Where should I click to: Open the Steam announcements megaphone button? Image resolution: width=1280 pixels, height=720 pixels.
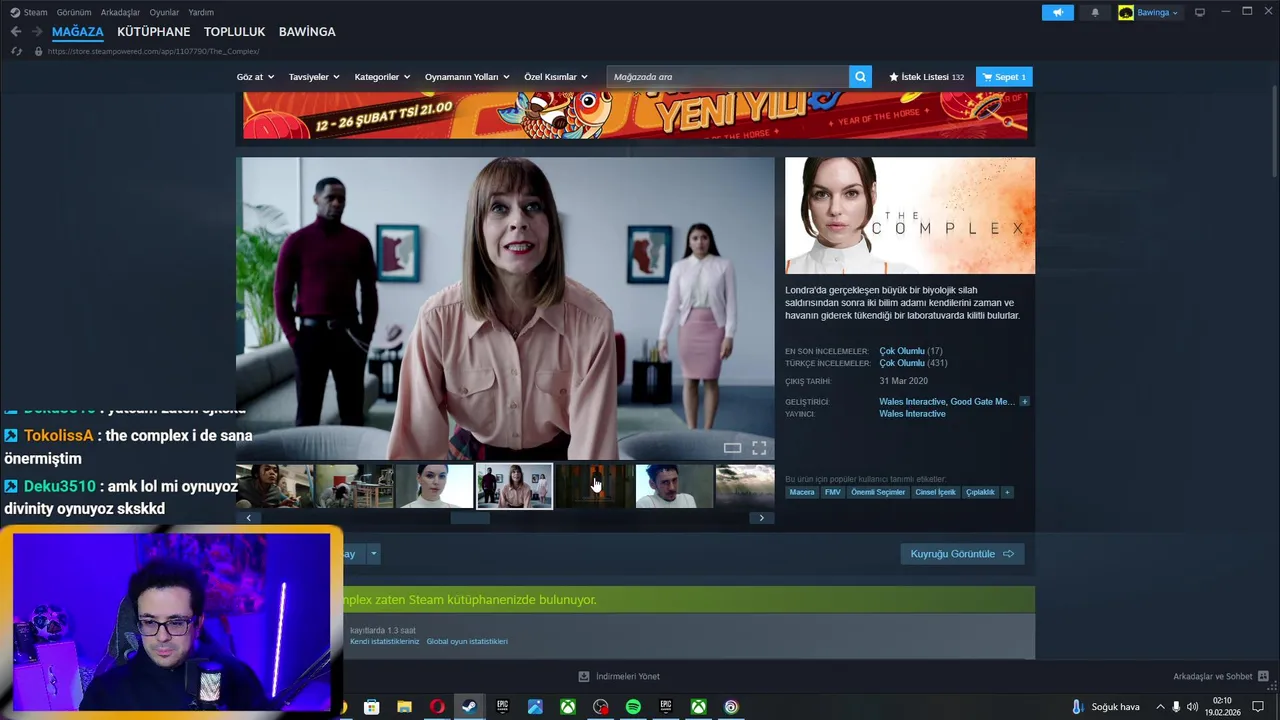1057,12
